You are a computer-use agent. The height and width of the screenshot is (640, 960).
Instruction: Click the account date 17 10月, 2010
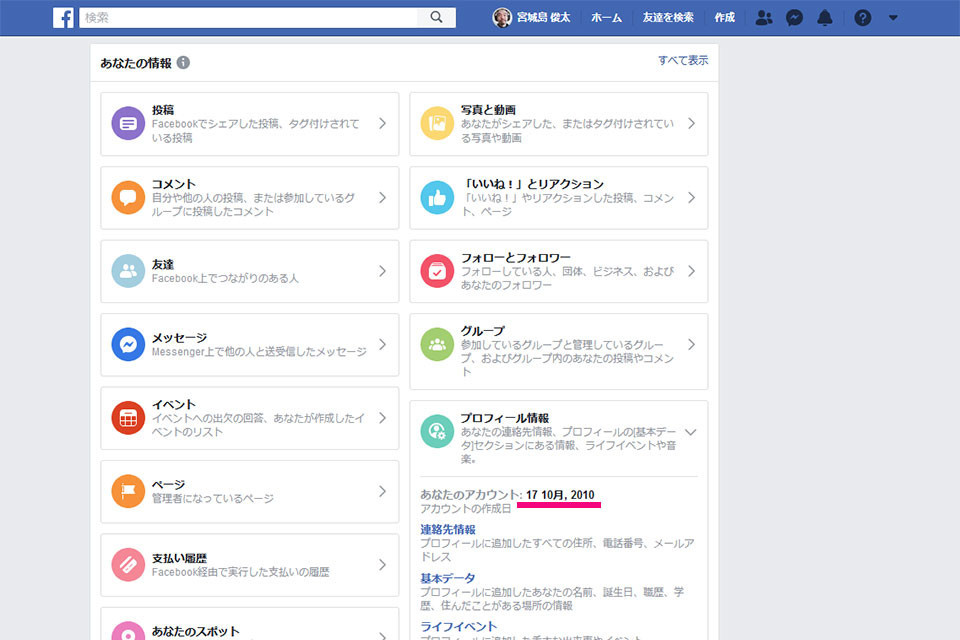tap(560, 495)
